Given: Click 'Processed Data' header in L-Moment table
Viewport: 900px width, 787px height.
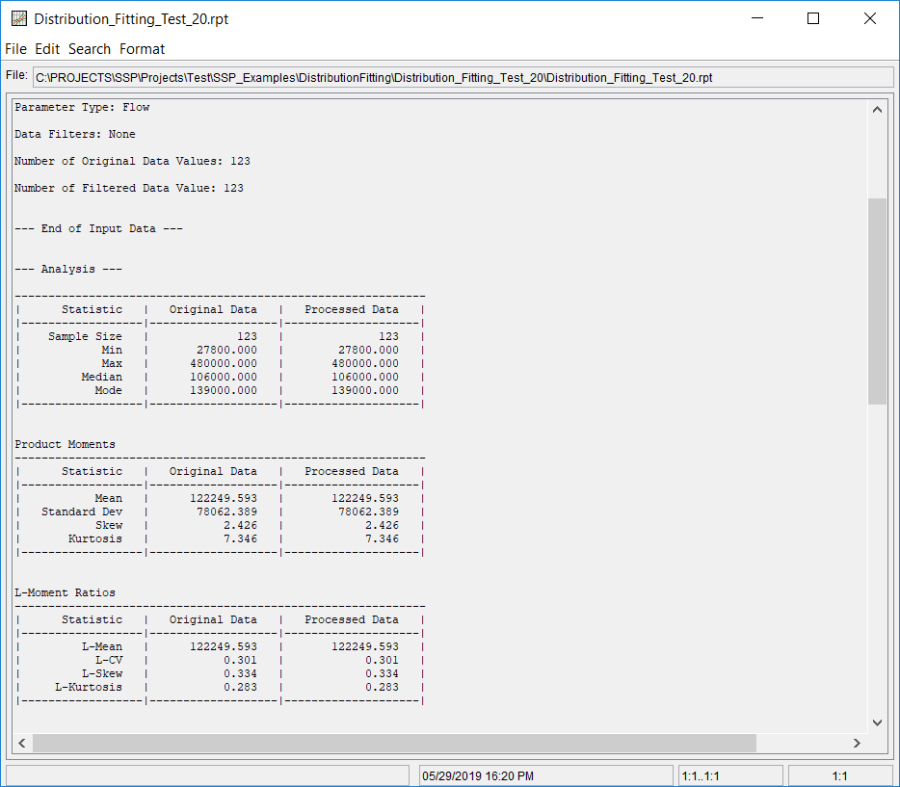Looking at the screenshot, I should [351, 619].
